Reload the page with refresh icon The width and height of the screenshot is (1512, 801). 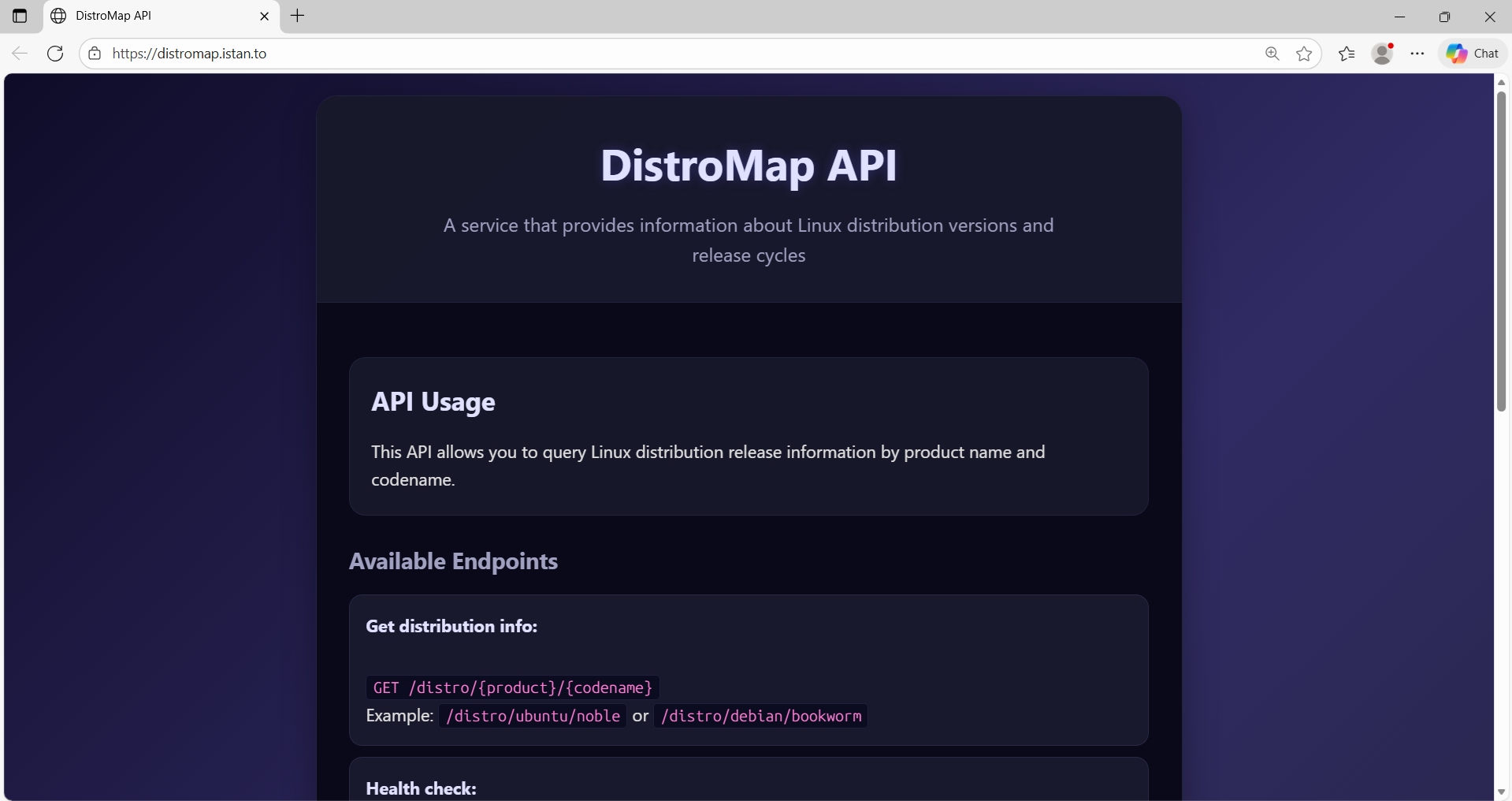[x=55, y=54]
